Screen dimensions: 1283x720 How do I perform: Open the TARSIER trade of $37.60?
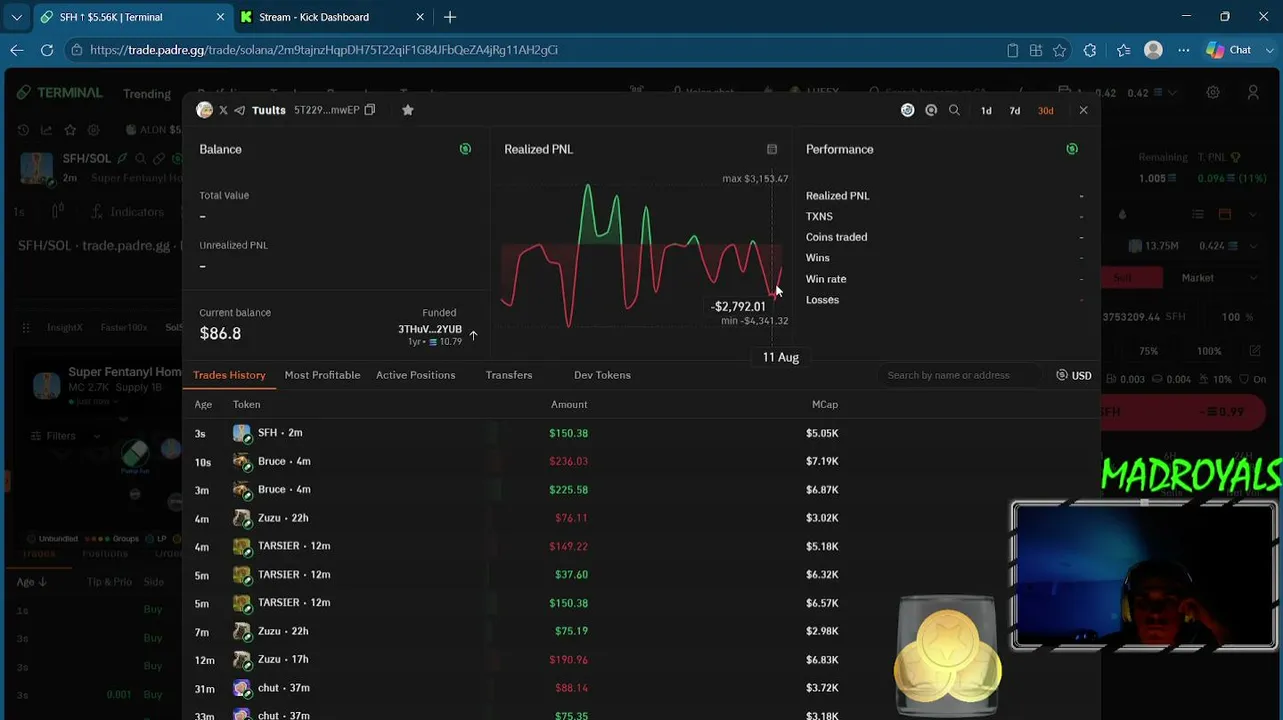click(x=641, y=575)
